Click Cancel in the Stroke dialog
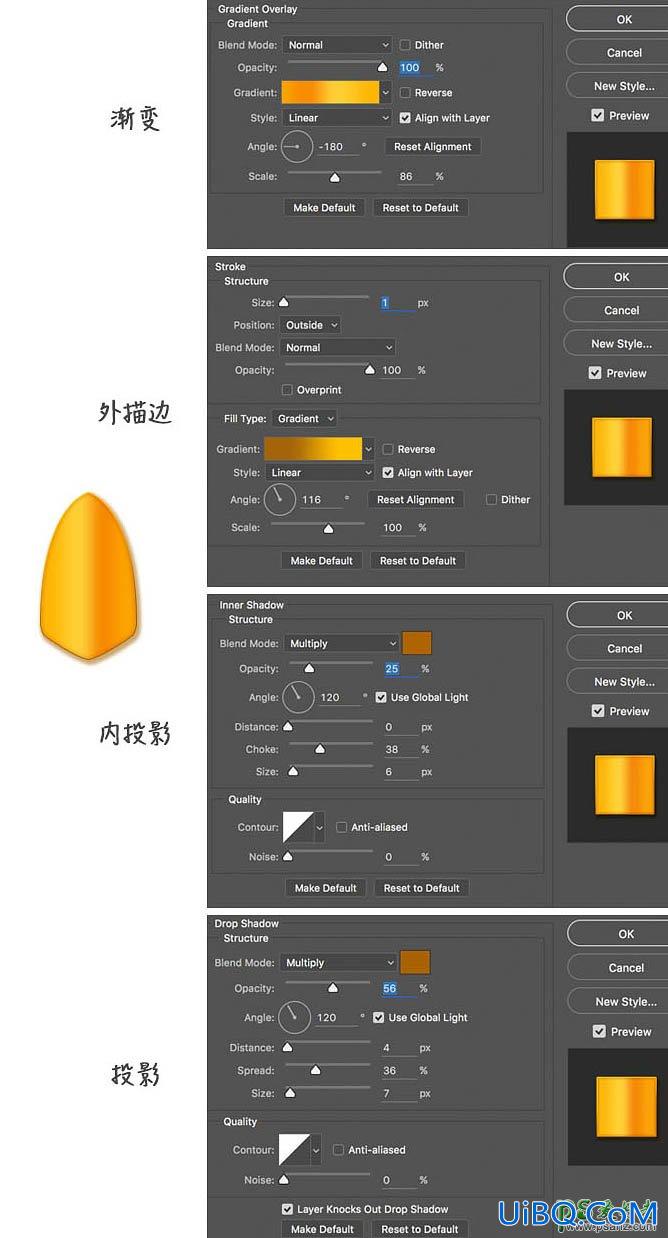 [622, 311]
